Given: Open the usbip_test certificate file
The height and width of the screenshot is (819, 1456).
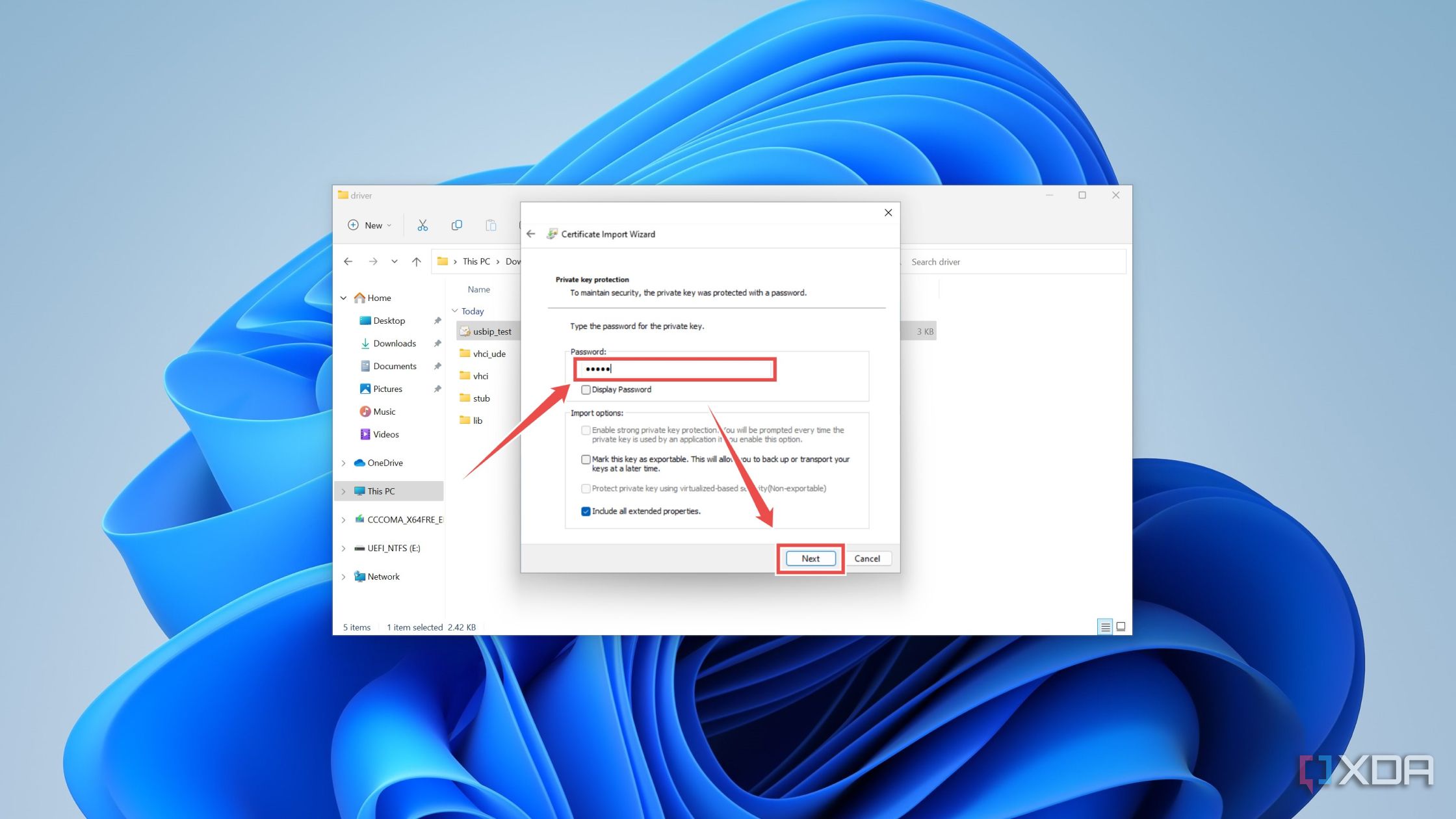Looking at the screenshot, I should click(x=491, y=331).
